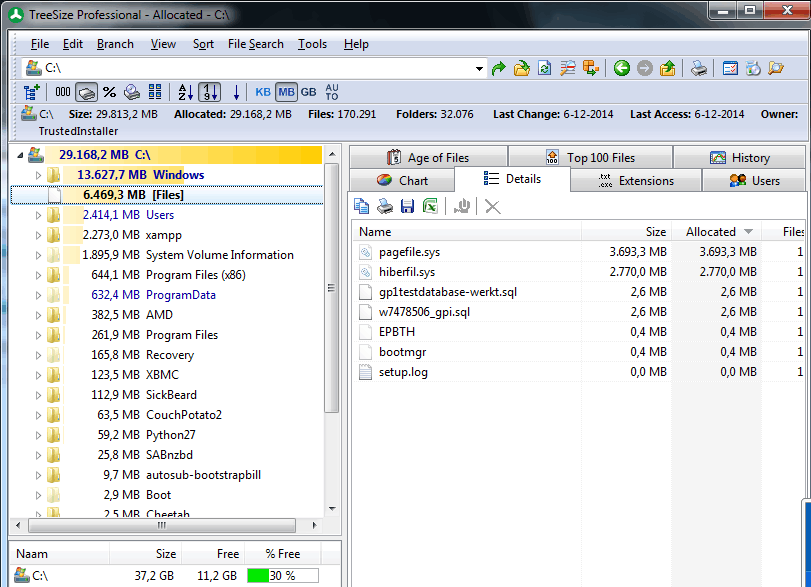The image size is (811, 587).
Task: Copy details list with copy icon
Action: tap(362, 206)
